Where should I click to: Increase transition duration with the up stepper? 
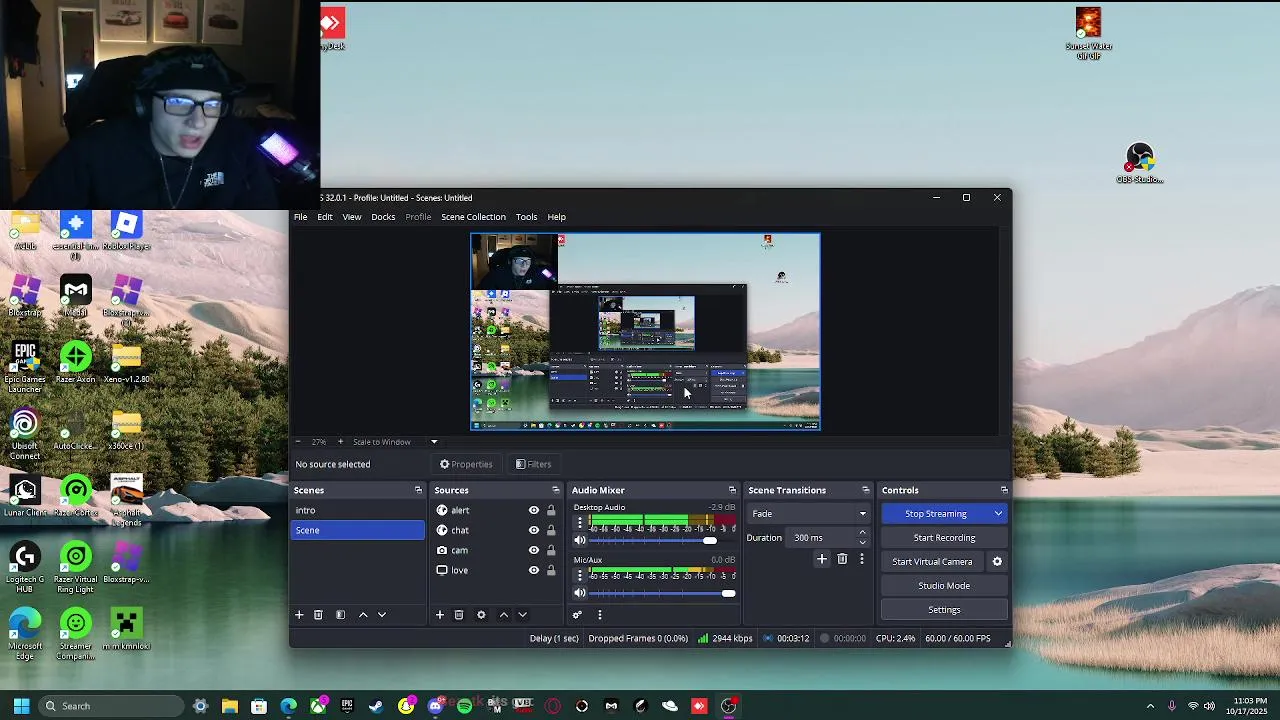pyautogui.click(x=862, y=533)
